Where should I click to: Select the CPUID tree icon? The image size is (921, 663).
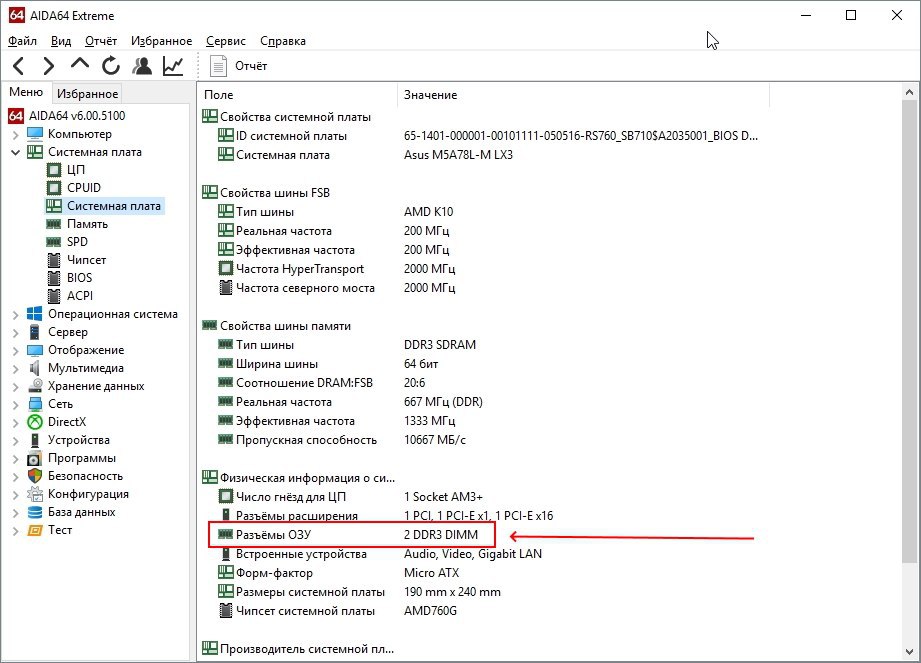(53, 188)
